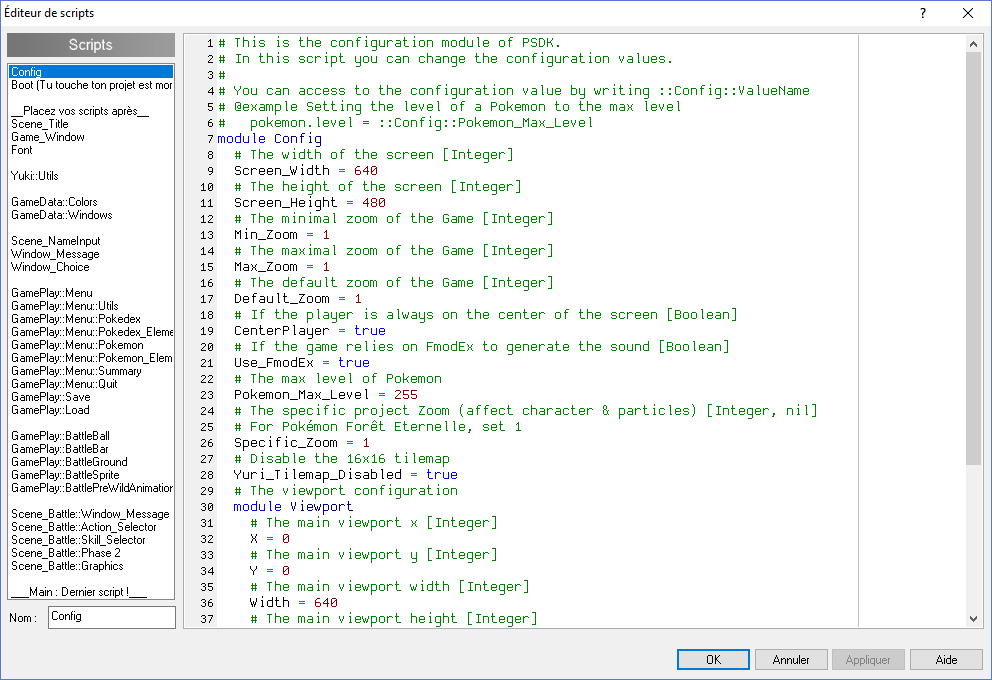Click 'true' on the CenterPlayer line

[370, 331]
